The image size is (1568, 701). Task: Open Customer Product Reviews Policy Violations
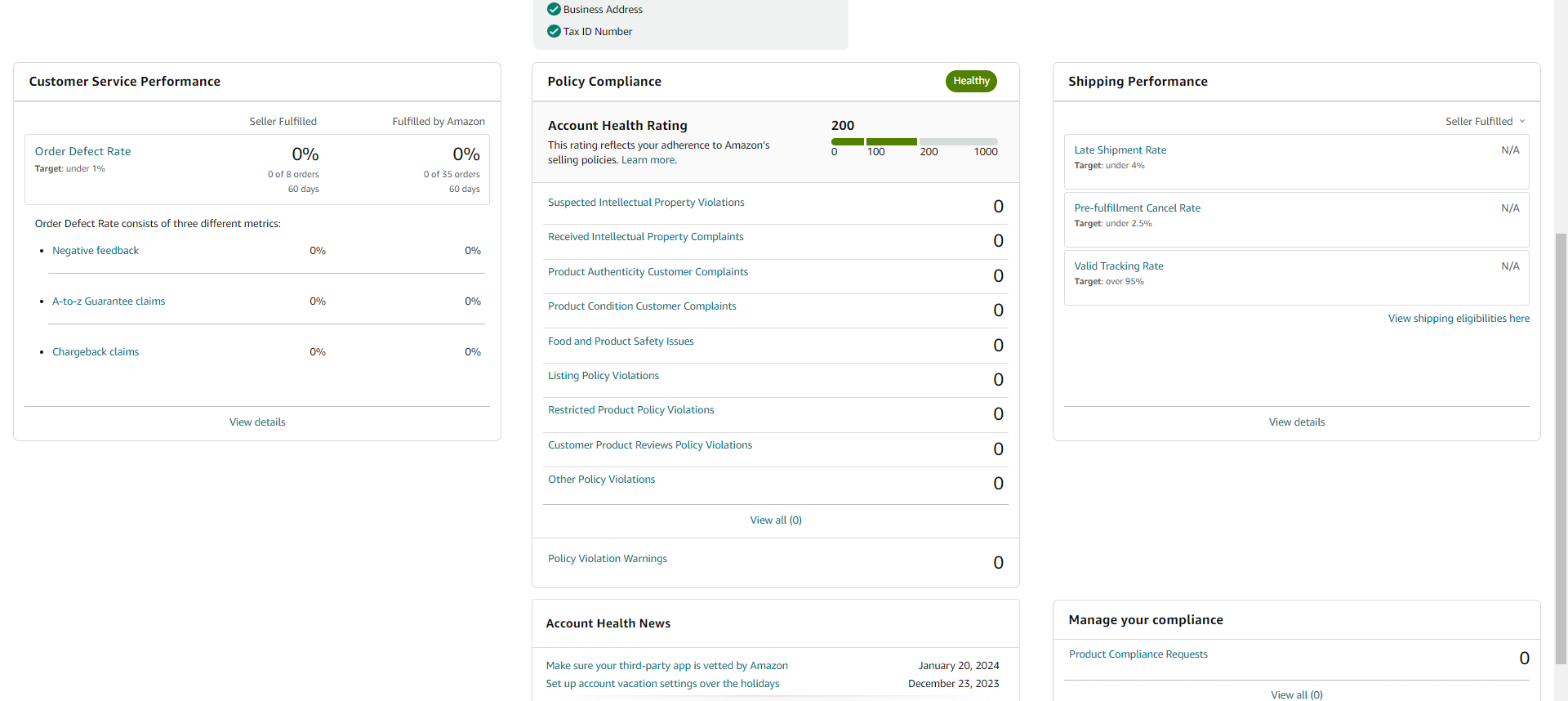[x=650, y=445]
